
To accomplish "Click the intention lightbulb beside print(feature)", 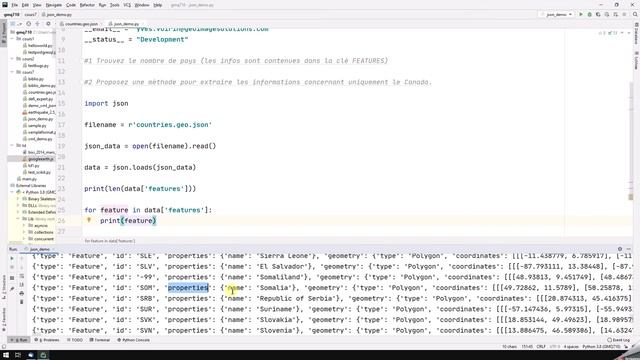I will 89,220.
